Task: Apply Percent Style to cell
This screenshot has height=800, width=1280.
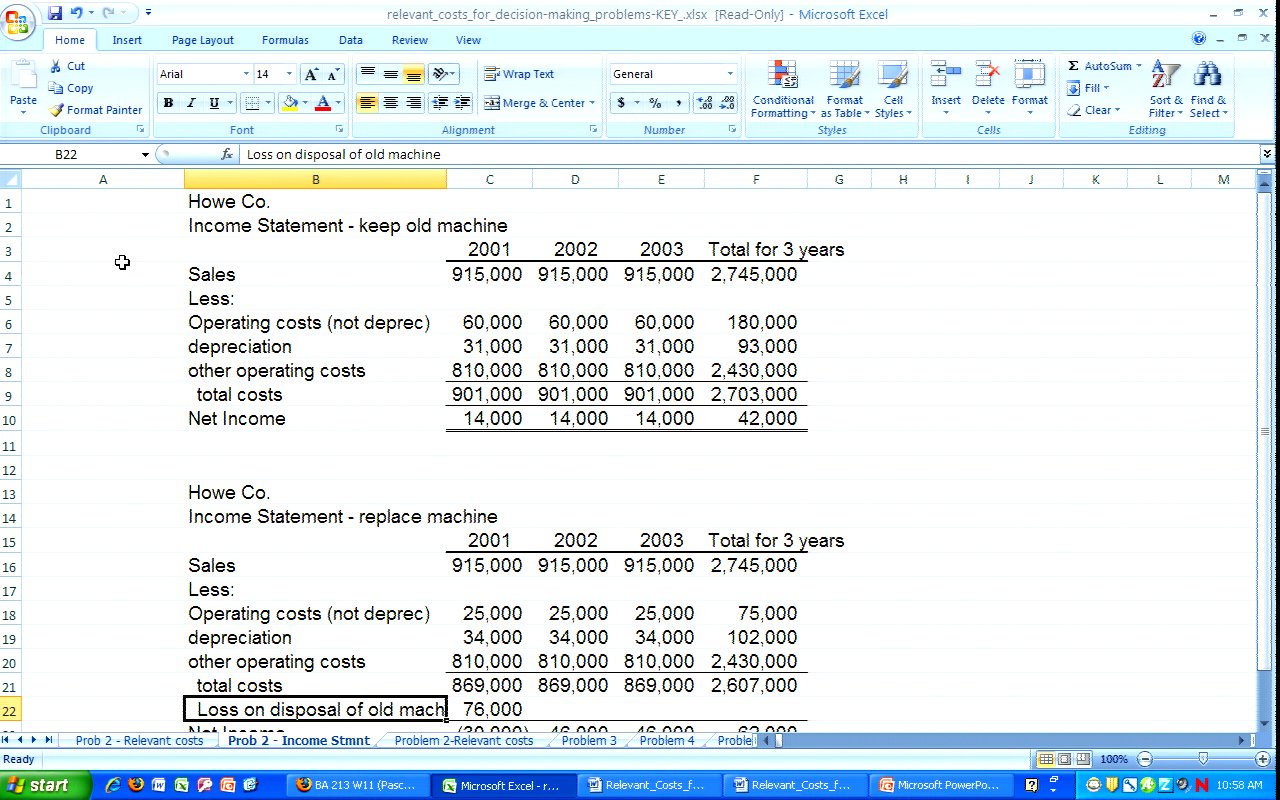Action: pyautogui.click(x=655, y=103)
